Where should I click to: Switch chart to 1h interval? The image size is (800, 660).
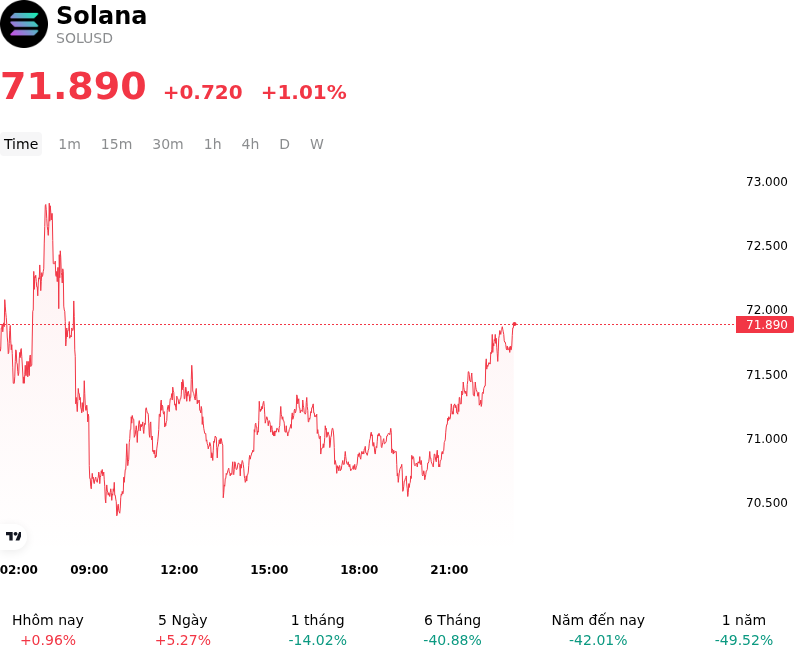tap(213, 144)
